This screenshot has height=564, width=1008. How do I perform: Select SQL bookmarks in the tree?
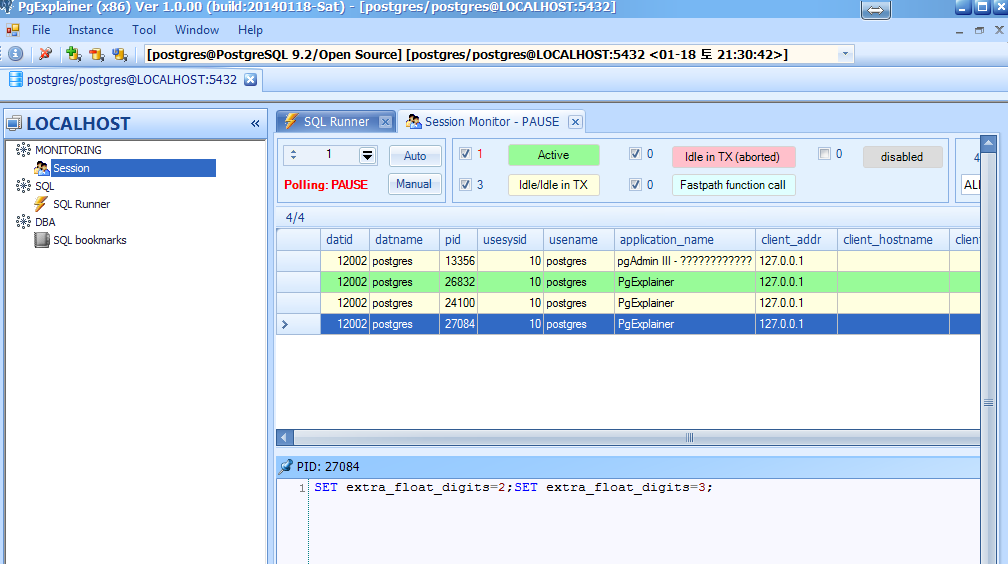coord(89,240)
